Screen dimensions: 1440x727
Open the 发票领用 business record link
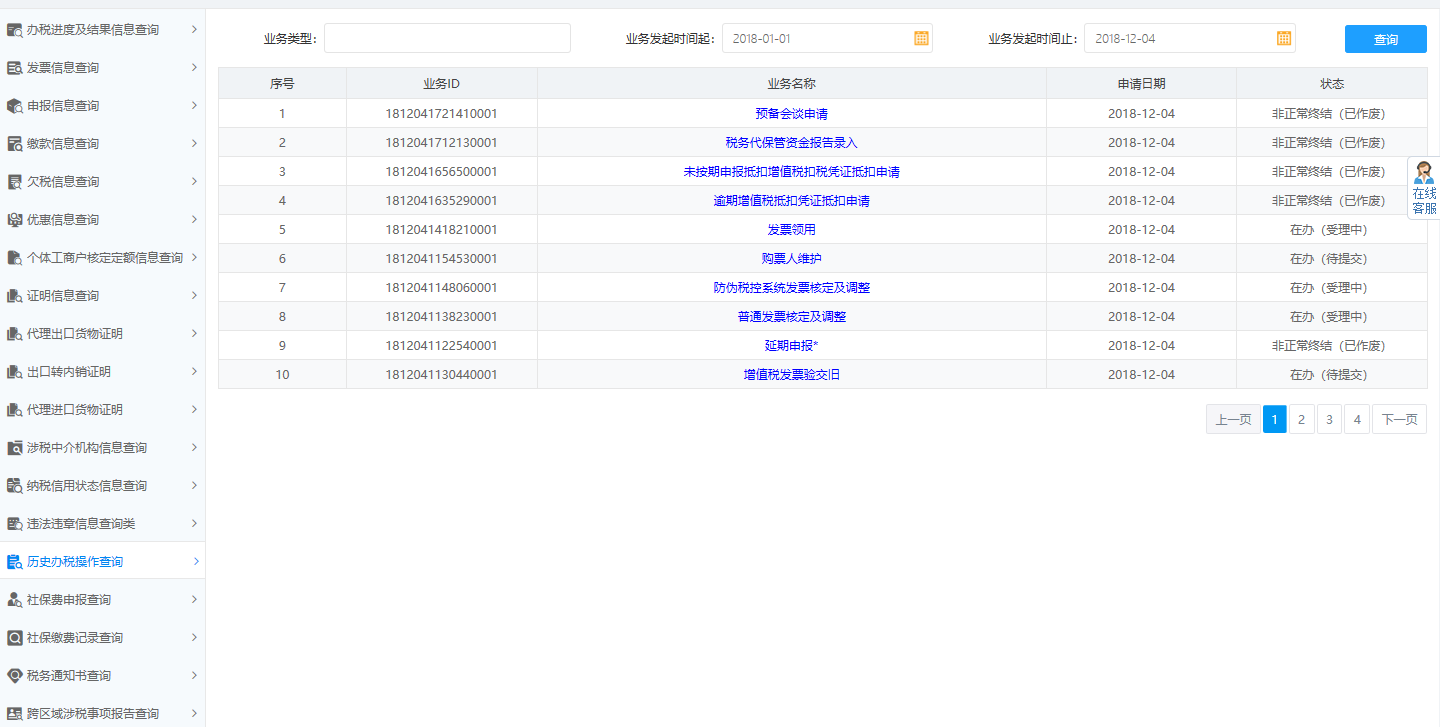pos(791,229)
